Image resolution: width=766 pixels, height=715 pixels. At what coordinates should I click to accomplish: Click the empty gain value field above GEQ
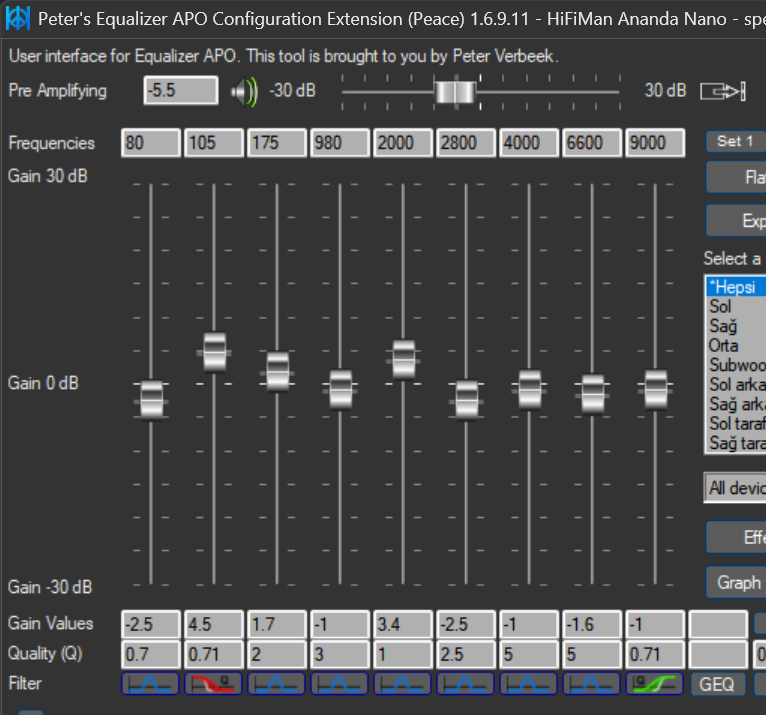718,624
